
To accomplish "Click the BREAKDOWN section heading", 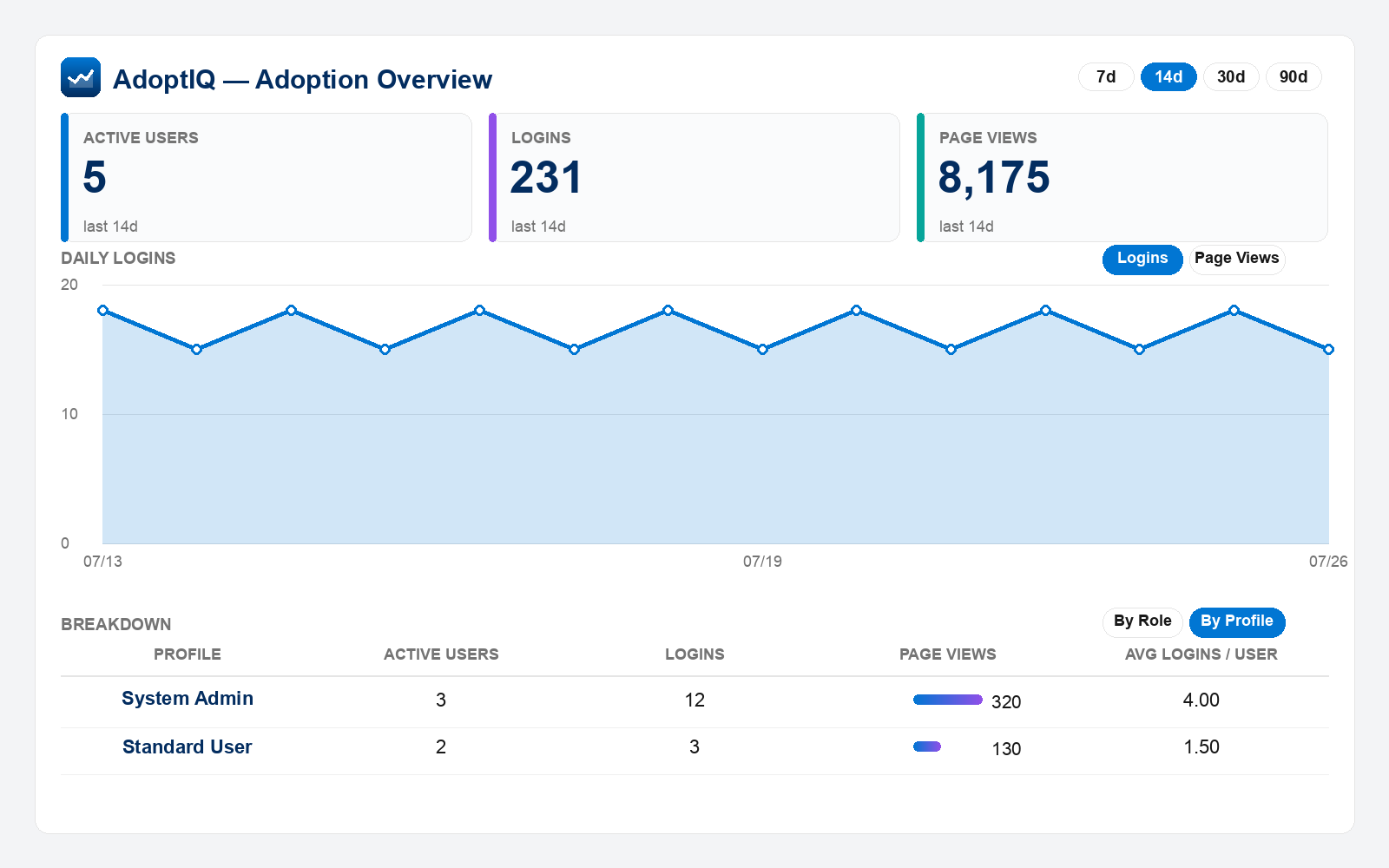I will (x=116, y=624).
